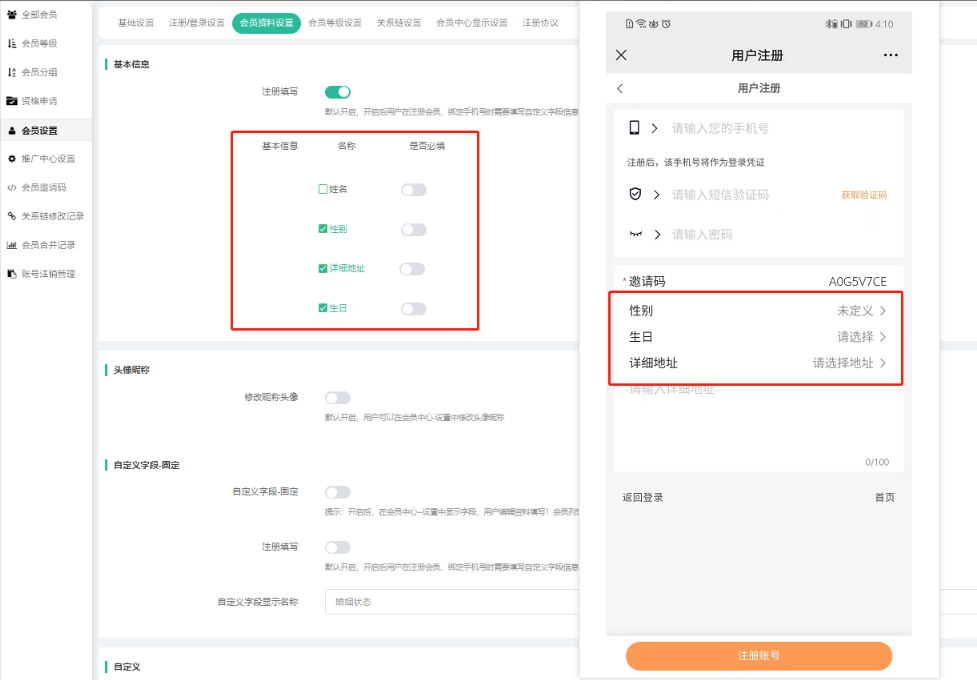Click the 关系链修改记录 link icon
Image resolution: width=977 pixels, height=680 pixels.
(12, 216)
